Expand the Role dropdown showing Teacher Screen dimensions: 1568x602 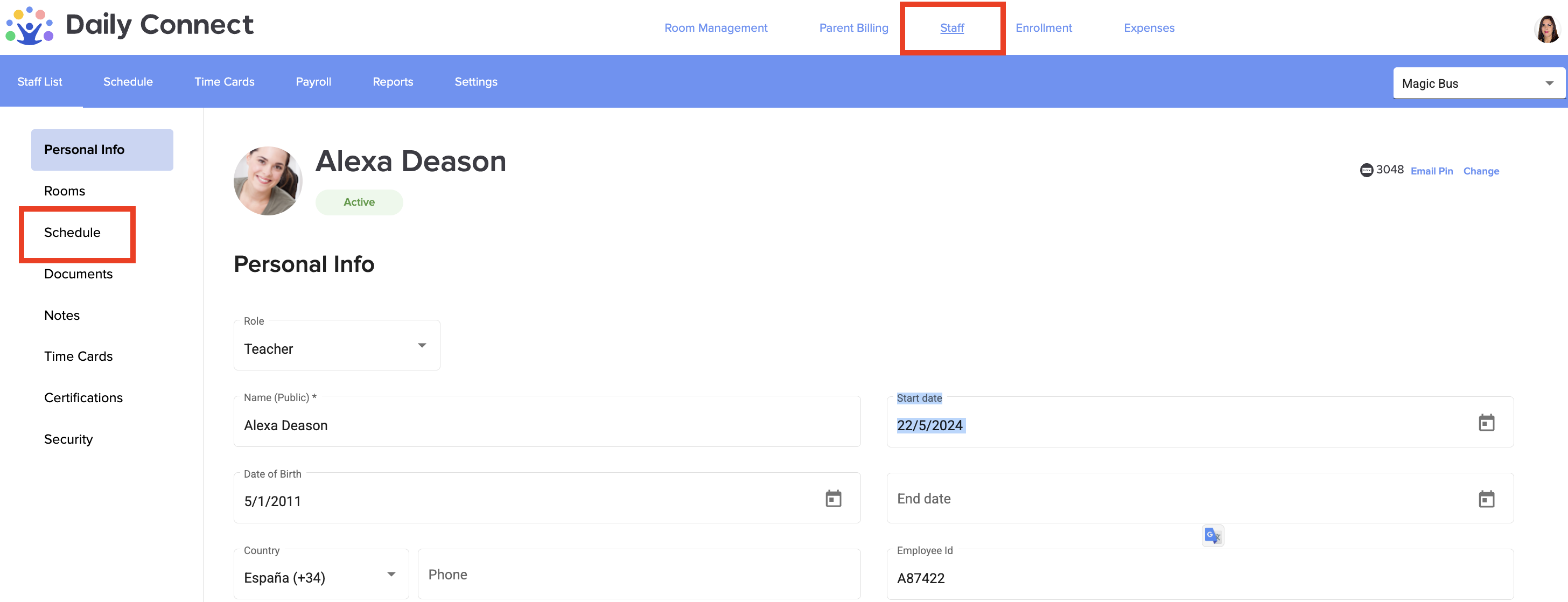[337, 346]
